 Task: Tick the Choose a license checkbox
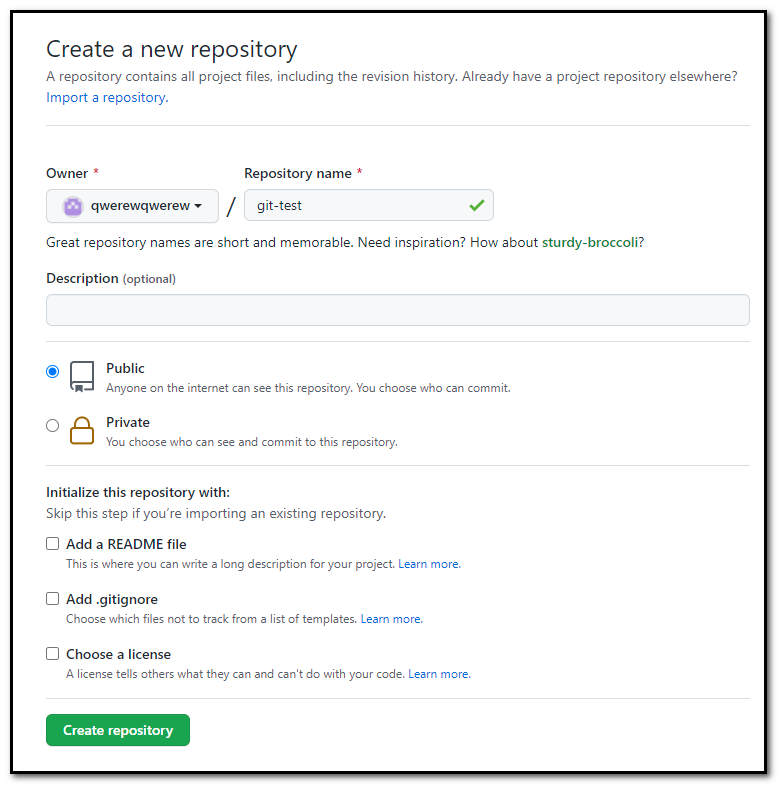(x=53, y=654)
